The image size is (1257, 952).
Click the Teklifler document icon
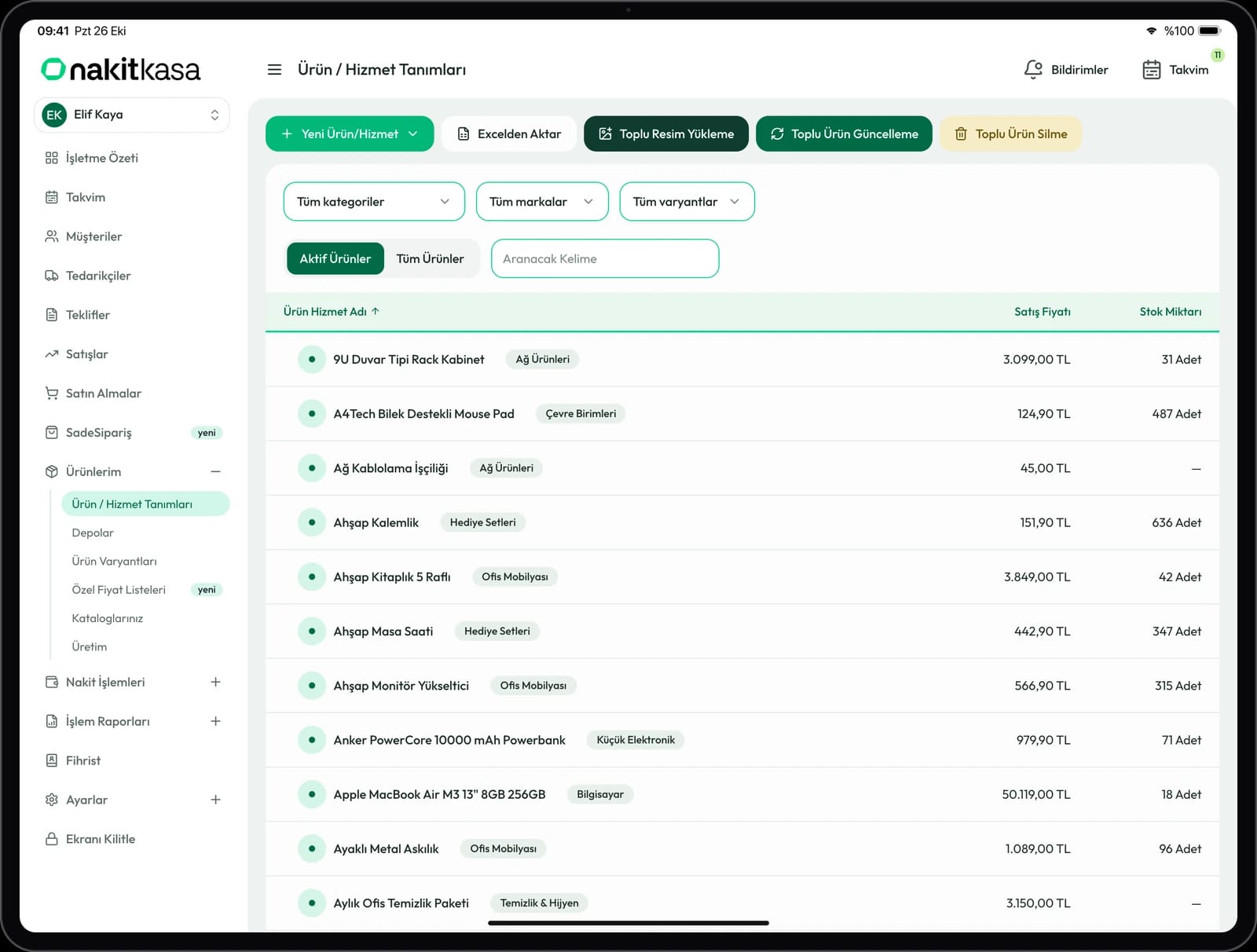pyautogui.click(x=52, y=315)
